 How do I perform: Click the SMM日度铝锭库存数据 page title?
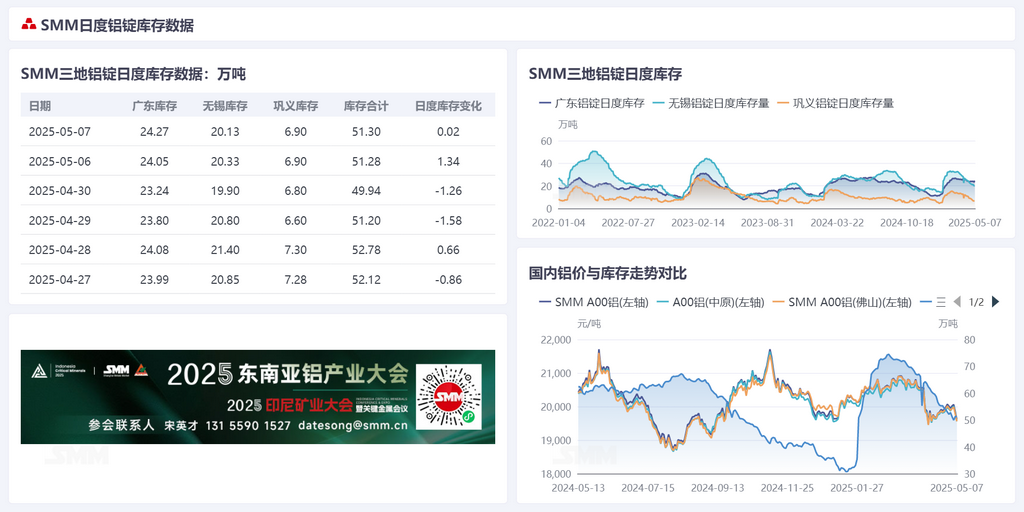[x=117, y=25]
